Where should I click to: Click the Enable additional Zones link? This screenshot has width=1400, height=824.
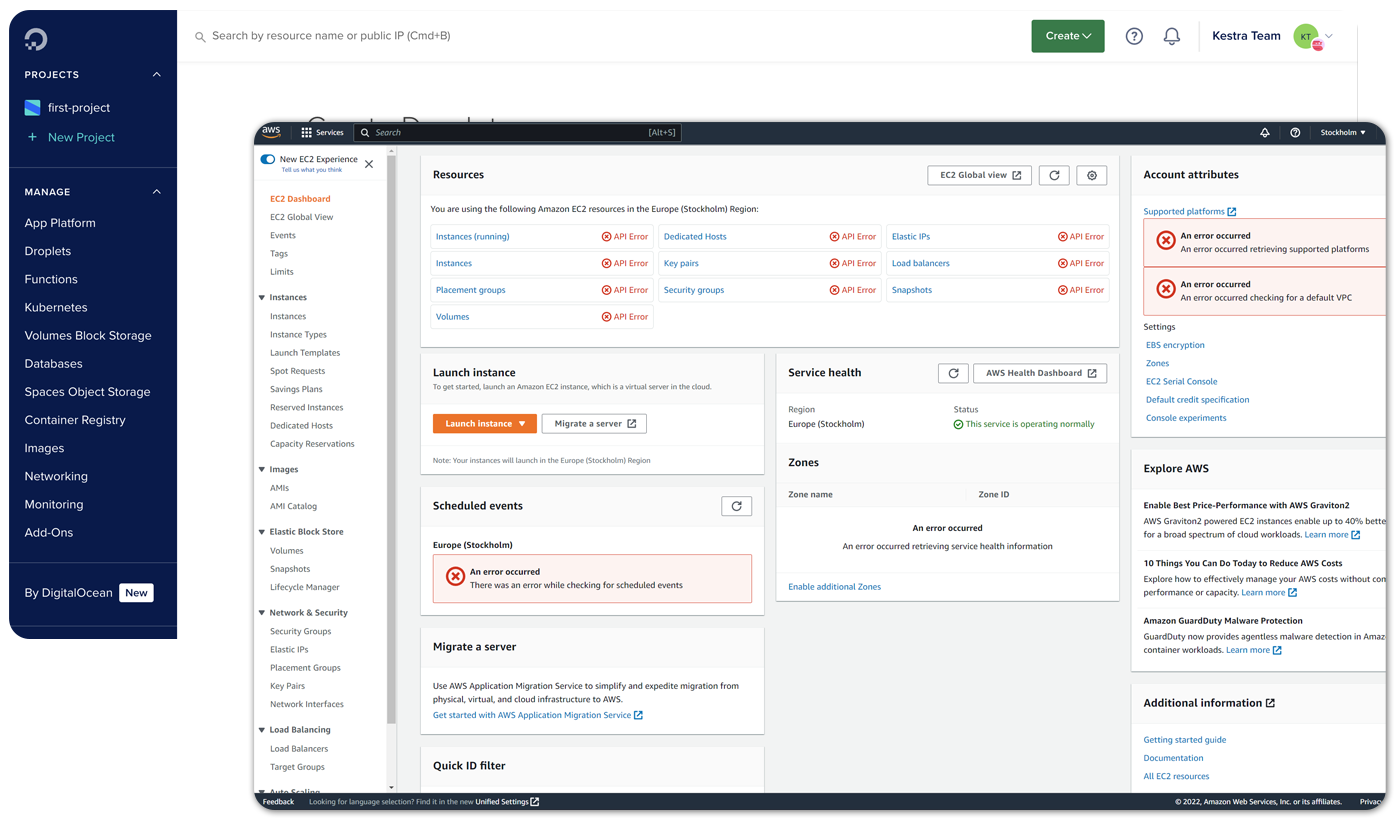(x=834, y=587)
